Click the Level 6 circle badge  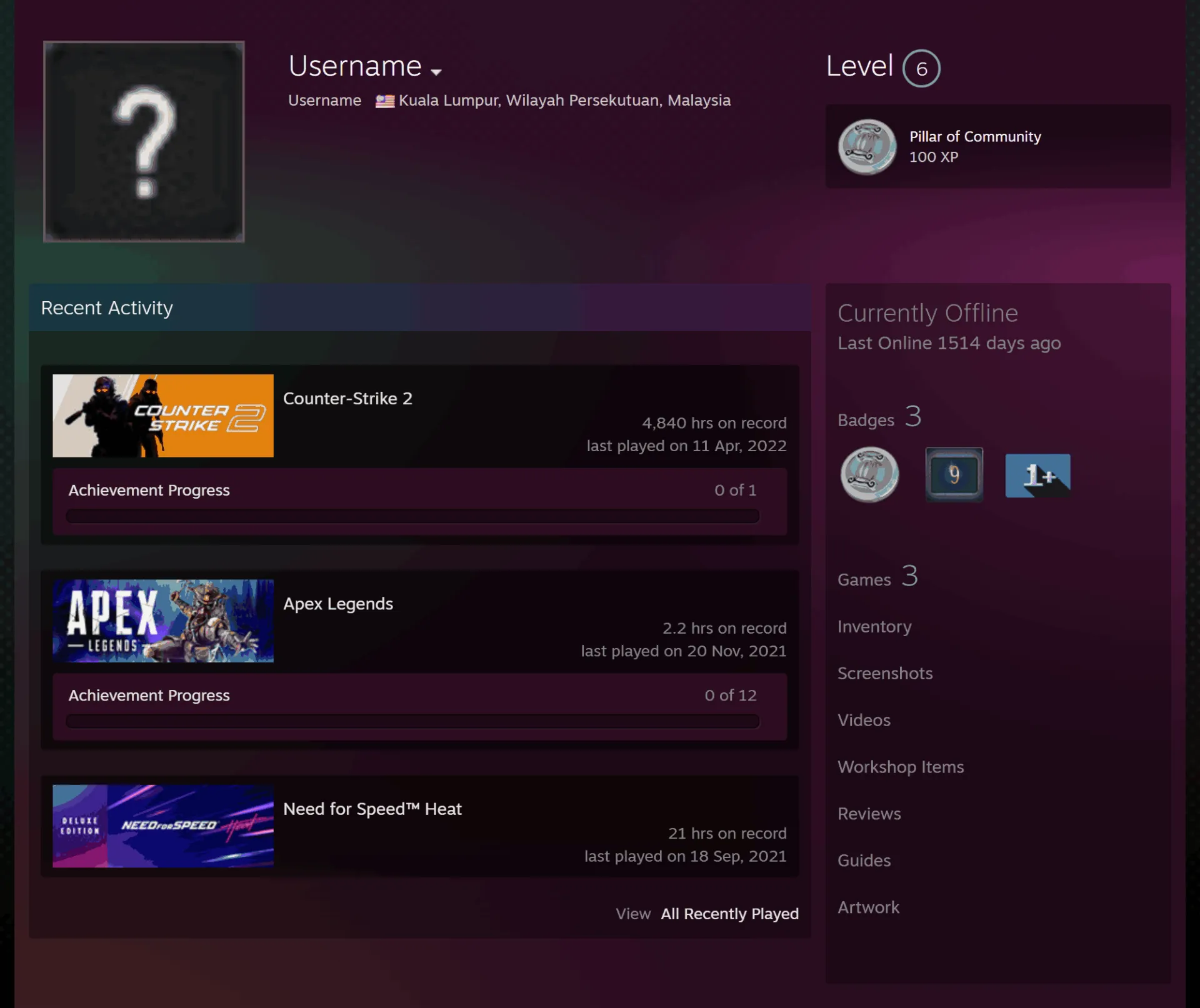(x=921, y=68)
